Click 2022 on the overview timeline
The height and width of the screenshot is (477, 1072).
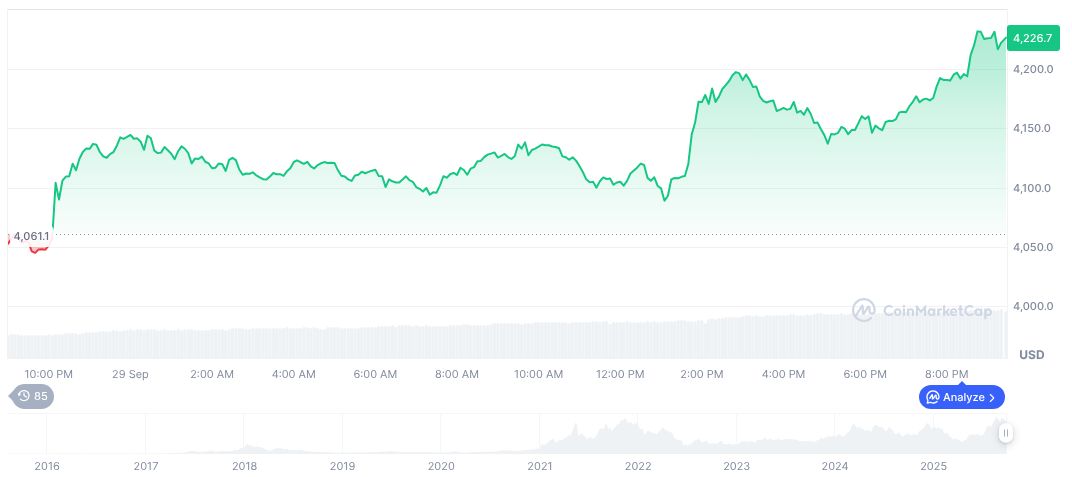pyautogui.click(x=638, y=466)
